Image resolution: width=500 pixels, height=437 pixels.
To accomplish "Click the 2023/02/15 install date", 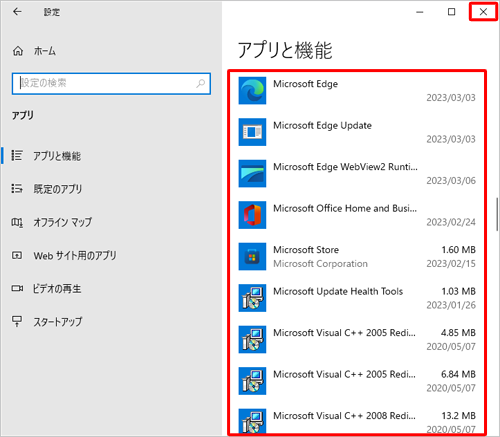I will (451, 264).
